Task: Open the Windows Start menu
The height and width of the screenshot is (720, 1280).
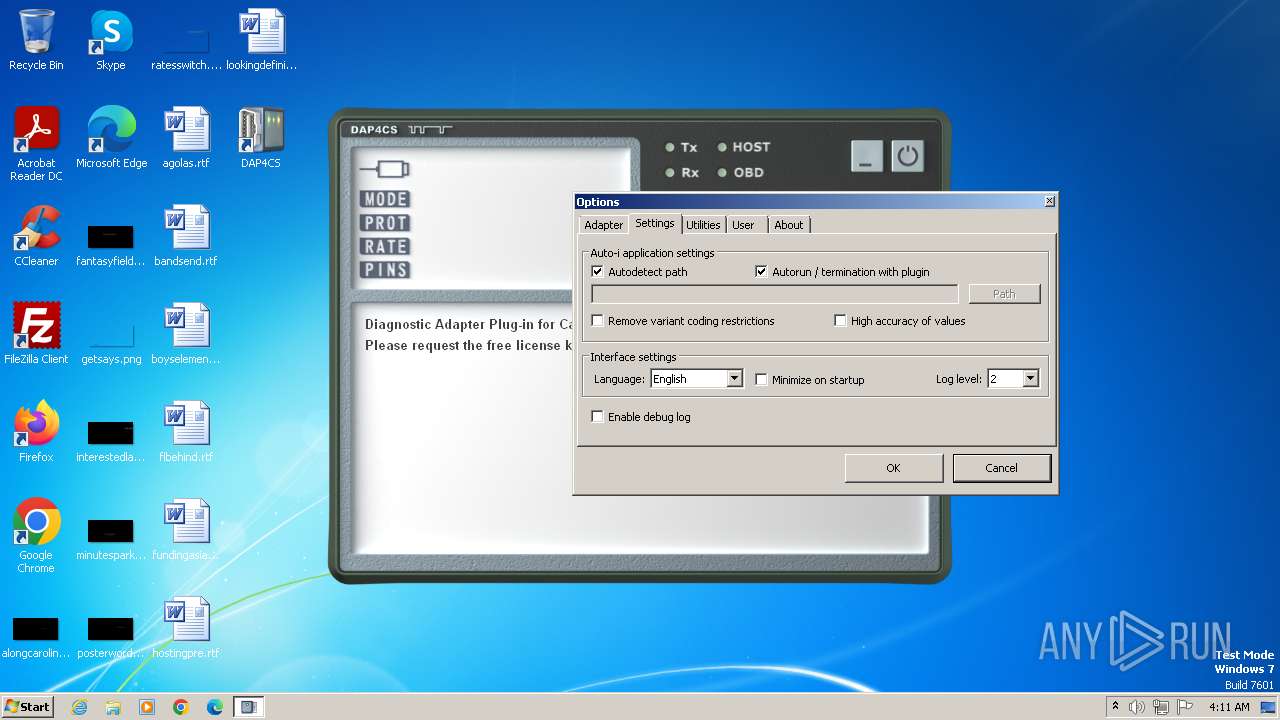Action: [28, 707]
